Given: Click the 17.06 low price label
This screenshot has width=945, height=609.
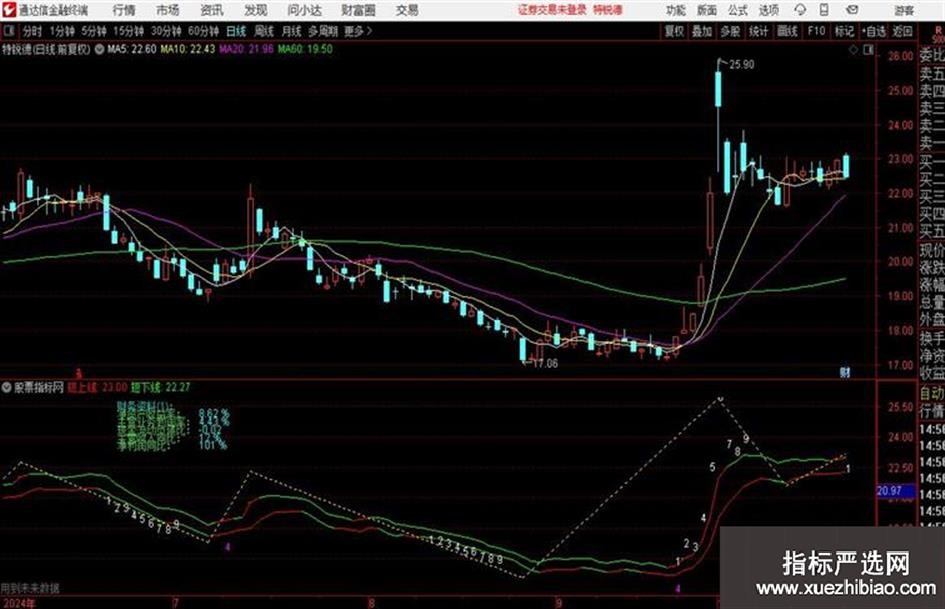Looking at the screenshot, I should coord(545,364).
